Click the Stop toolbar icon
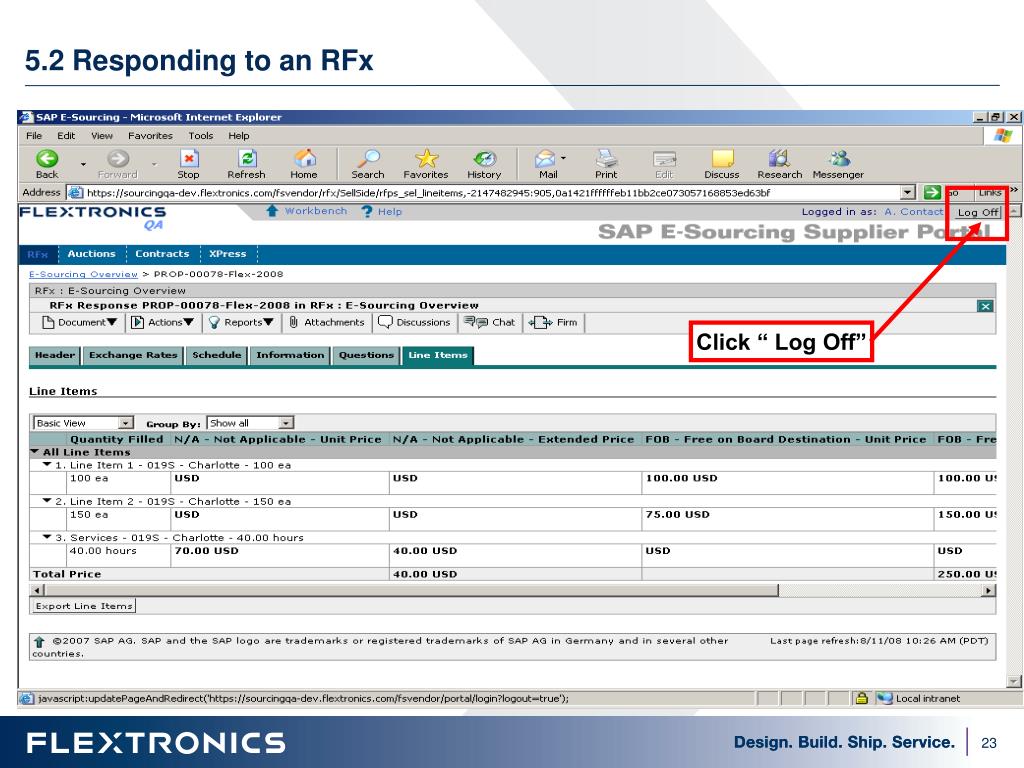This screenshot has width=1024, height=768. [x=188, y=164]
